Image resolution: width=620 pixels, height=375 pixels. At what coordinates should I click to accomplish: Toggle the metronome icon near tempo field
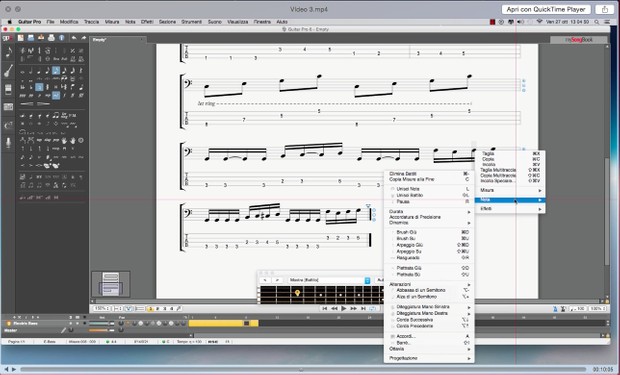(555, 309)
